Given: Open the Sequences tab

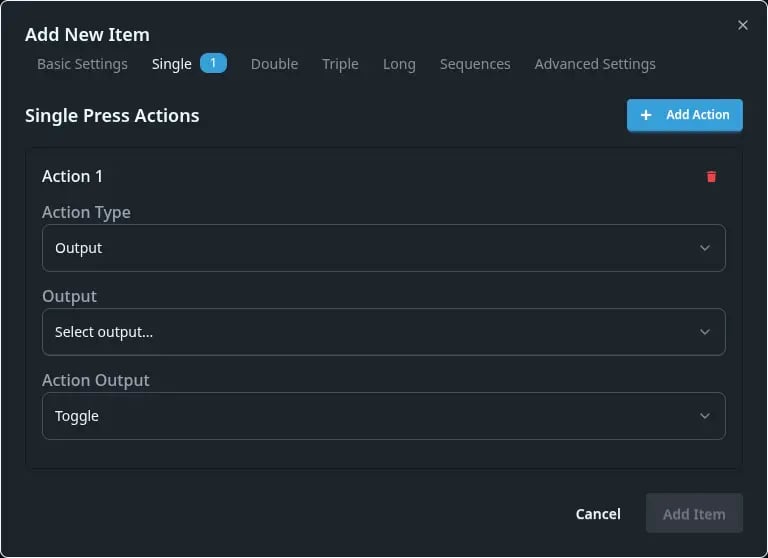Looking at the screenshot, I should point(475,64).
